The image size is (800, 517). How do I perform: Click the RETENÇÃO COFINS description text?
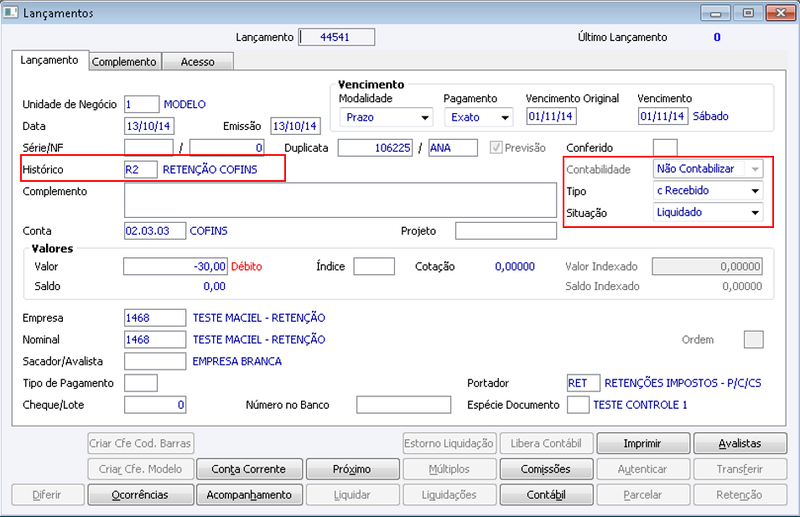(x=210, y=169)
